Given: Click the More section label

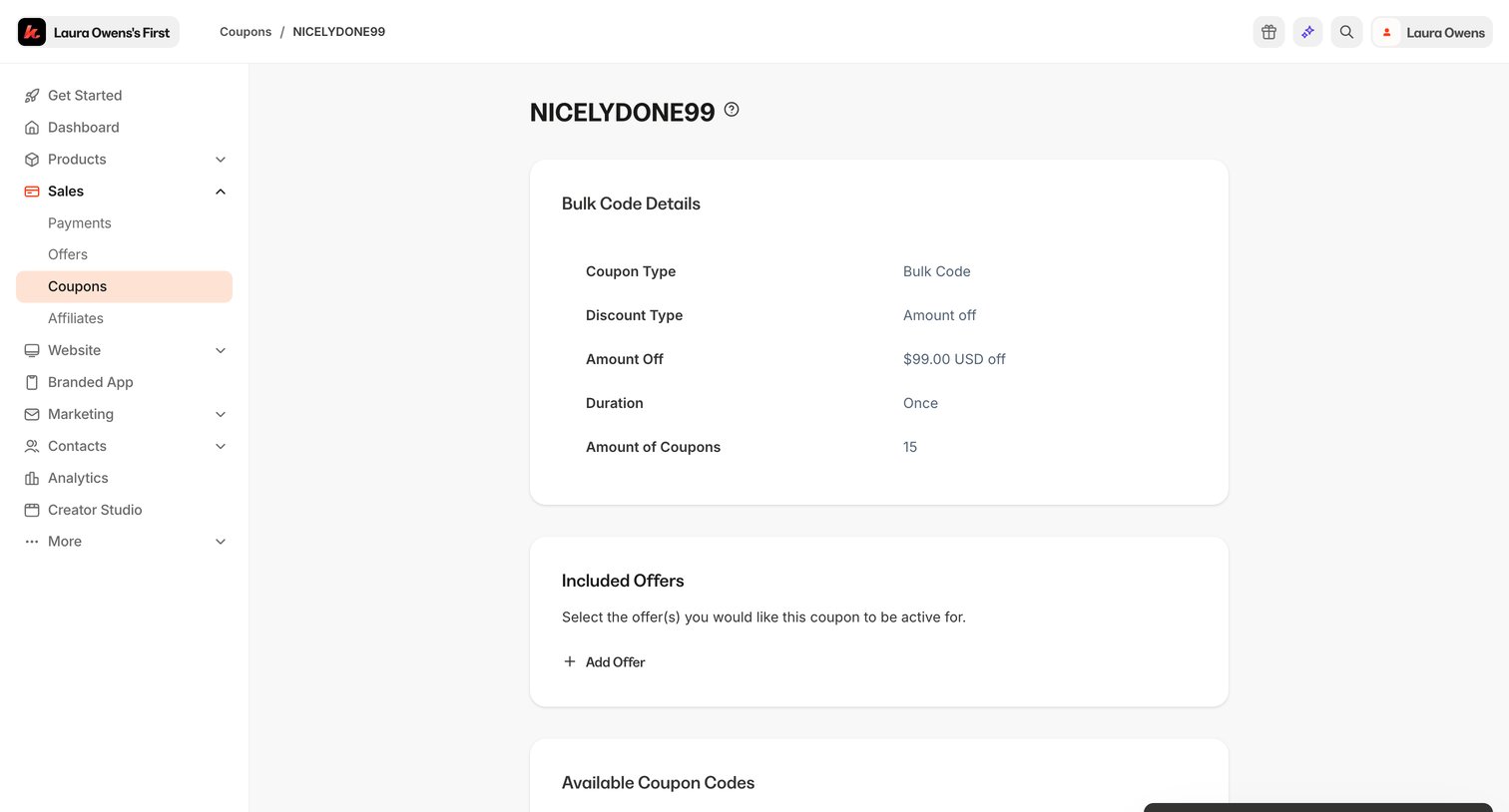Looking at the screenshot, I should pos(65,542).
